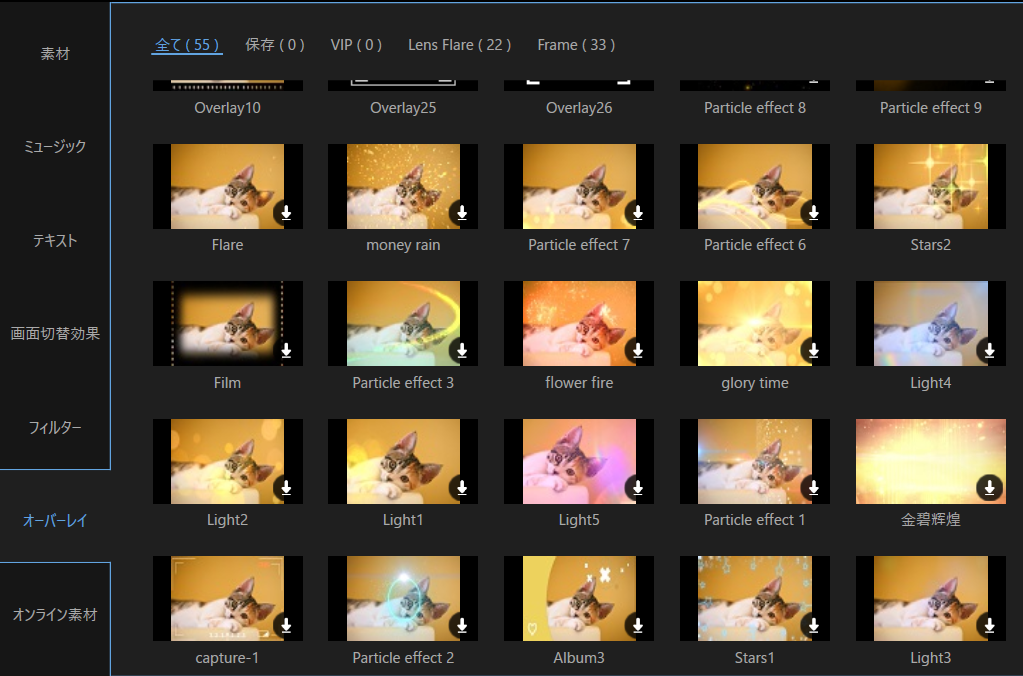Click the "Particle effect 9" label
Screen dimensions: 1023x676
930,108
